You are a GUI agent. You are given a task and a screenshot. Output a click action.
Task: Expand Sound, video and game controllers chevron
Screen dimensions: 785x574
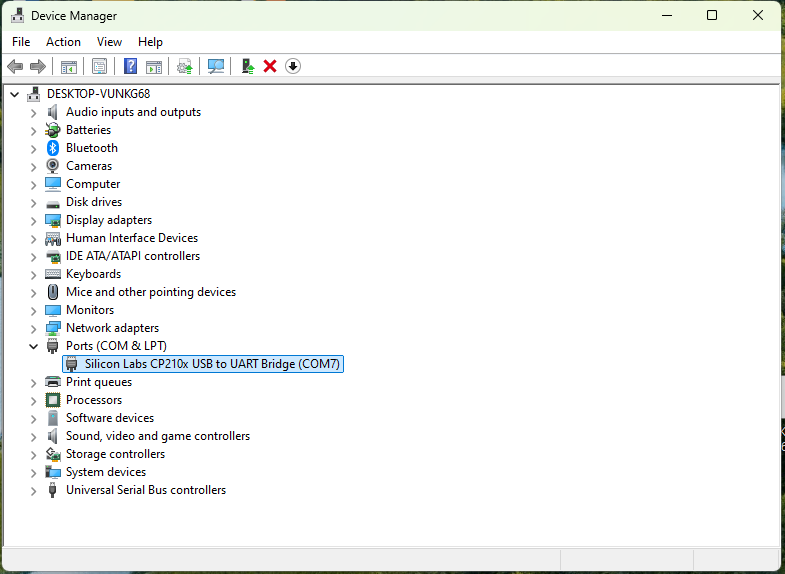[x=34, y=437]
